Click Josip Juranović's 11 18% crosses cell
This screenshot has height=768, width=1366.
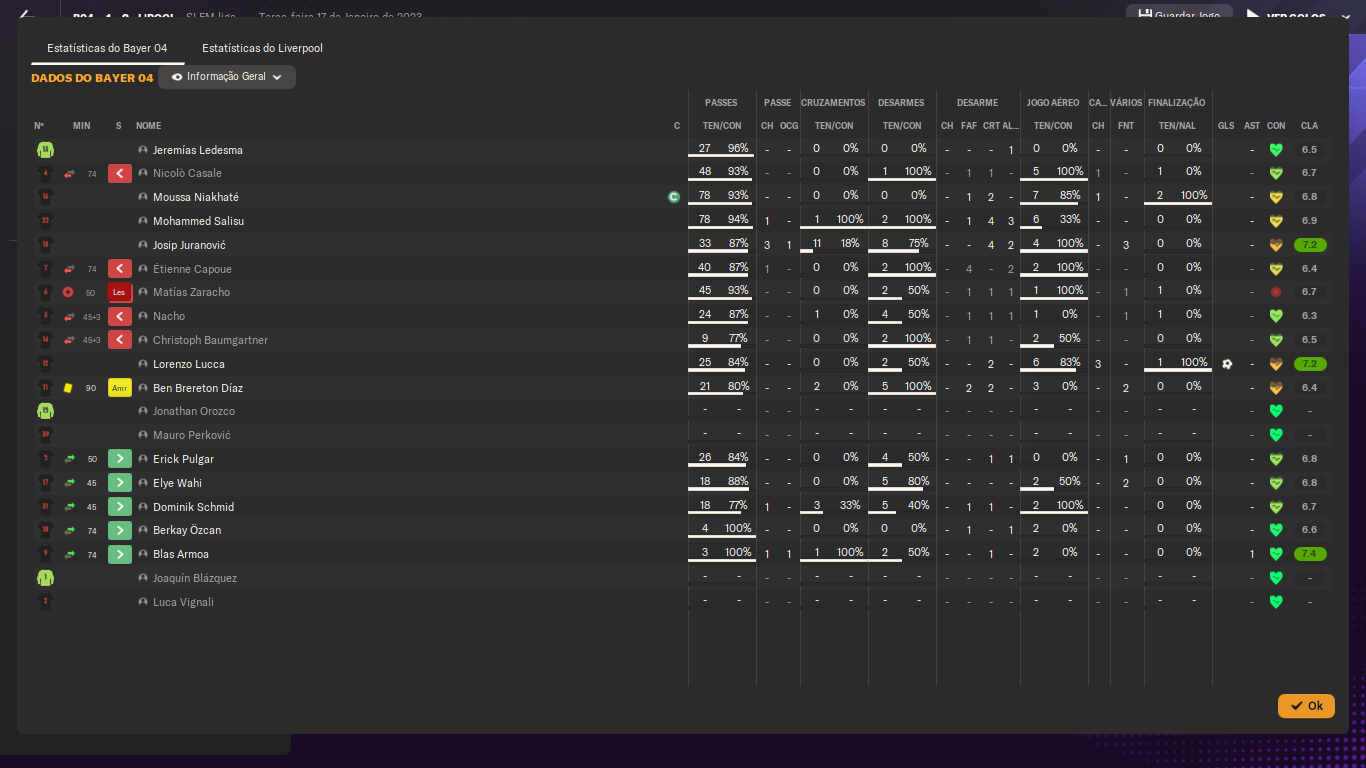pos(835,244)
